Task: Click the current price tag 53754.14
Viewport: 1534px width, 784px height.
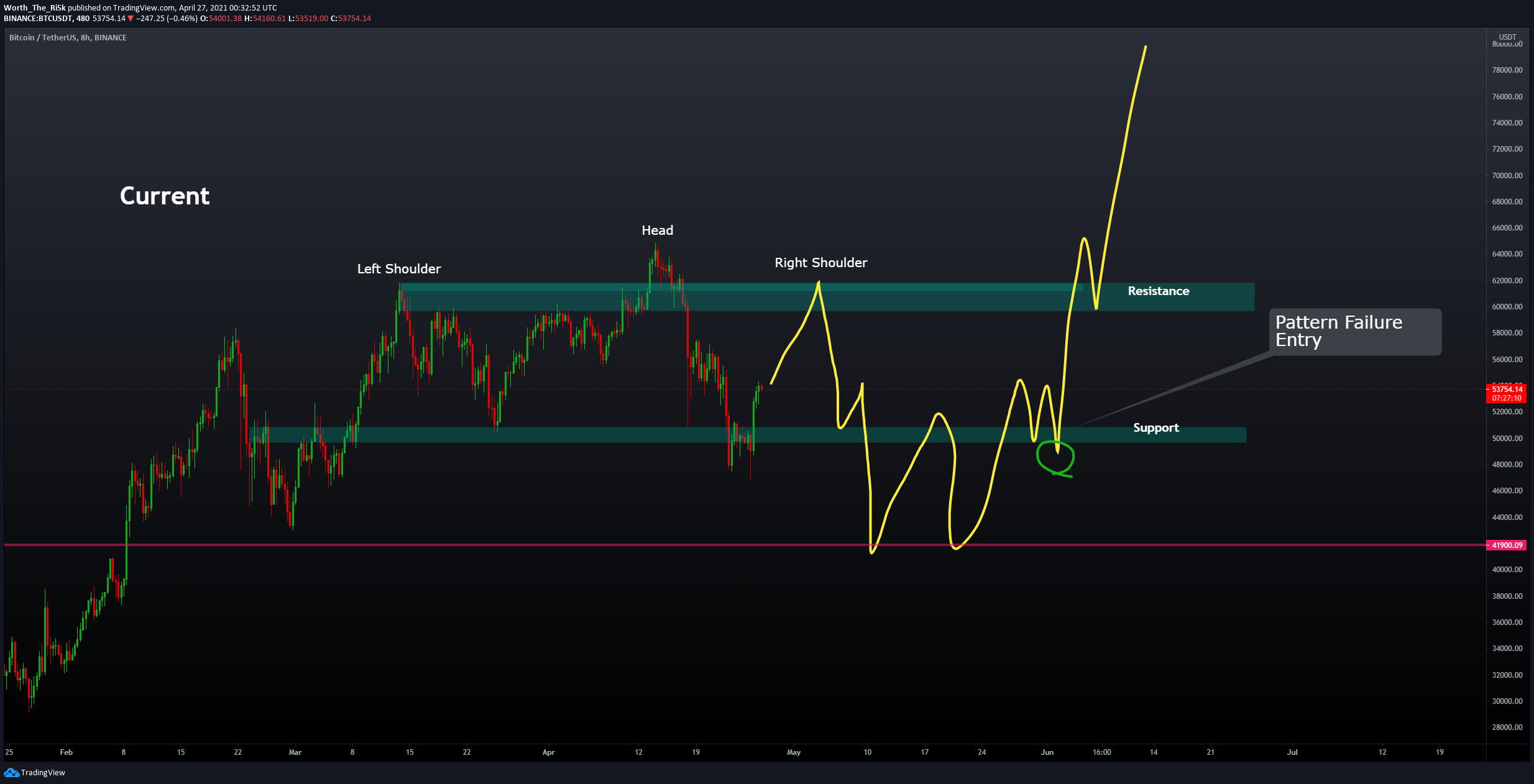Action: (x=1507, y=390)
